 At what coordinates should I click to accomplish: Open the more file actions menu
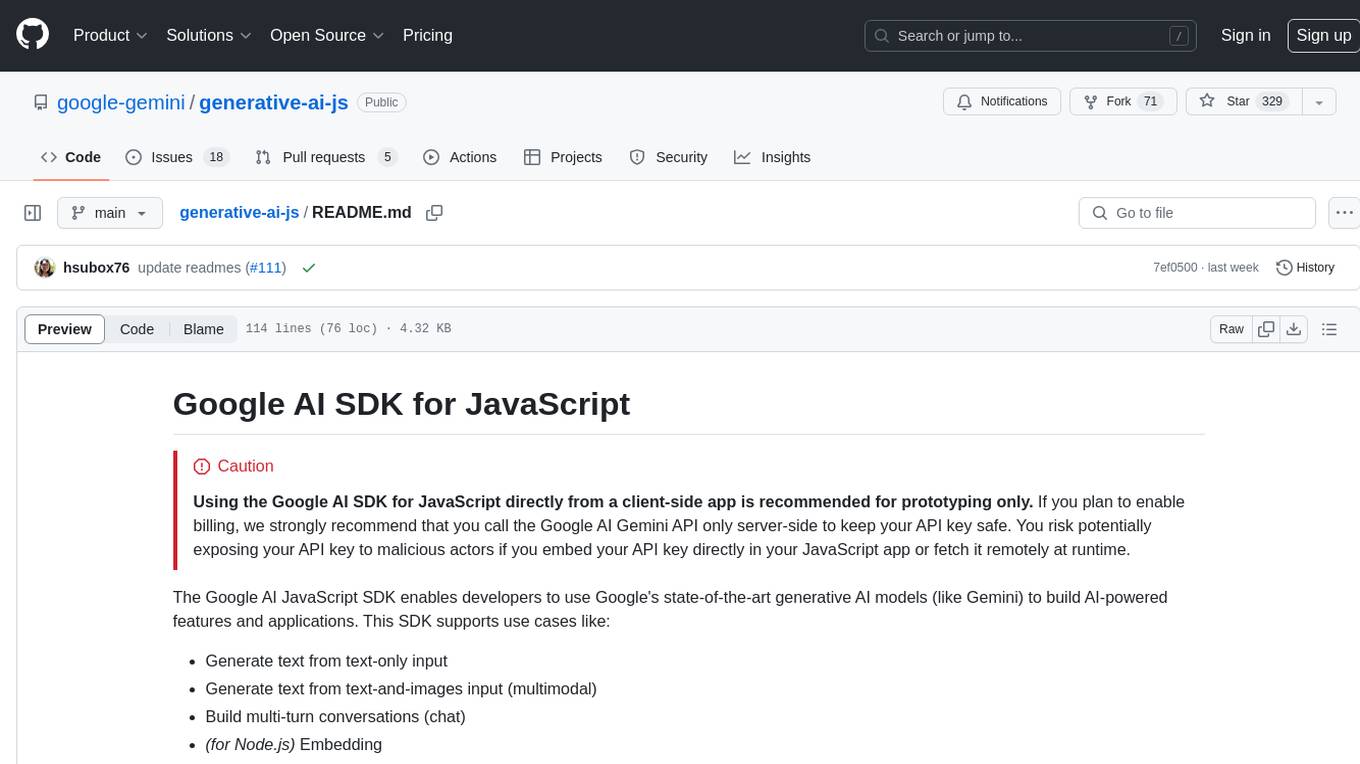tap(1344, 213)
